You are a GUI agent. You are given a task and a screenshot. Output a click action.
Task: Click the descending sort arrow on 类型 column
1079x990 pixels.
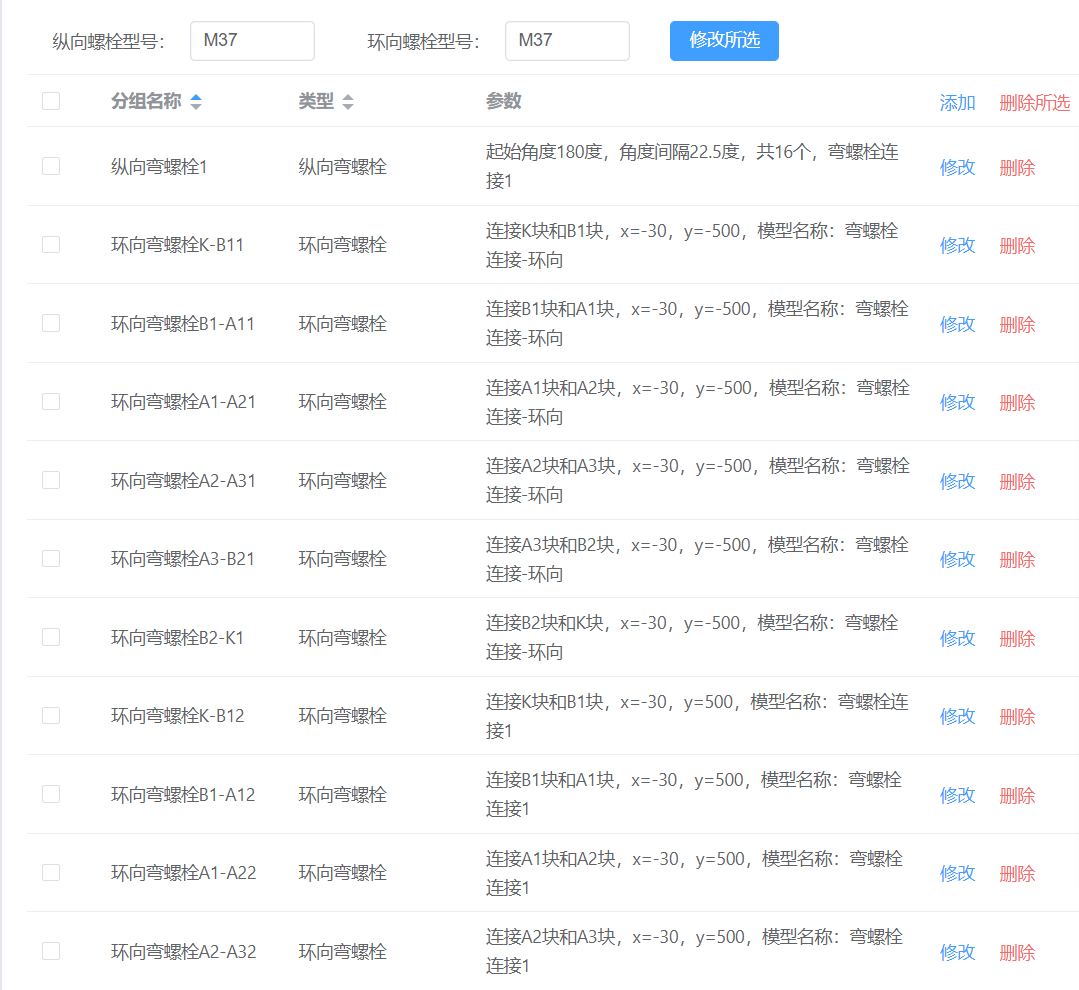348,106
